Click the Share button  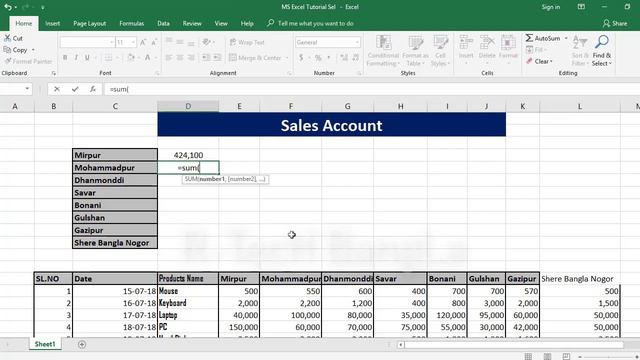615,24
